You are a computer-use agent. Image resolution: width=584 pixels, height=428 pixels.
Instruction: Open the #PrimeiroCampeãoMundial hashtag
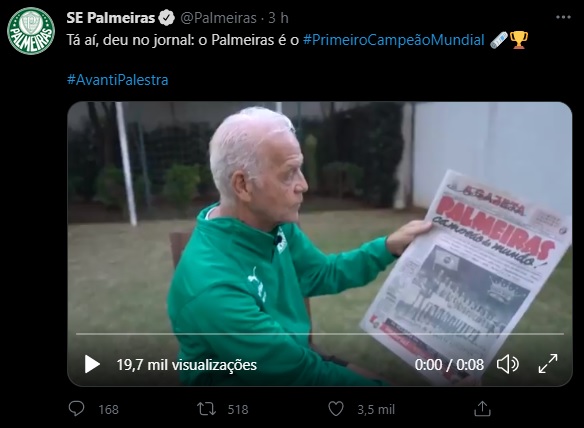coord(394,40)
